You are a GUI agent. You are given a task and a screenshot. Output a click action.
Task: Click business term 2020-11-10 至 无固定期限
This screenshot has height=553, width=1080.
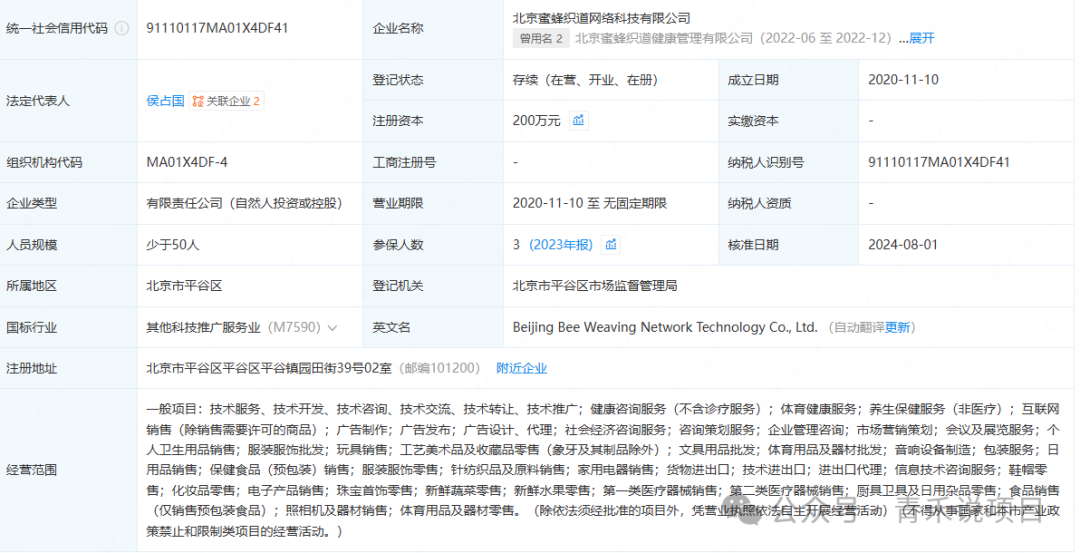pyautogui.click(x=590, y=203)
